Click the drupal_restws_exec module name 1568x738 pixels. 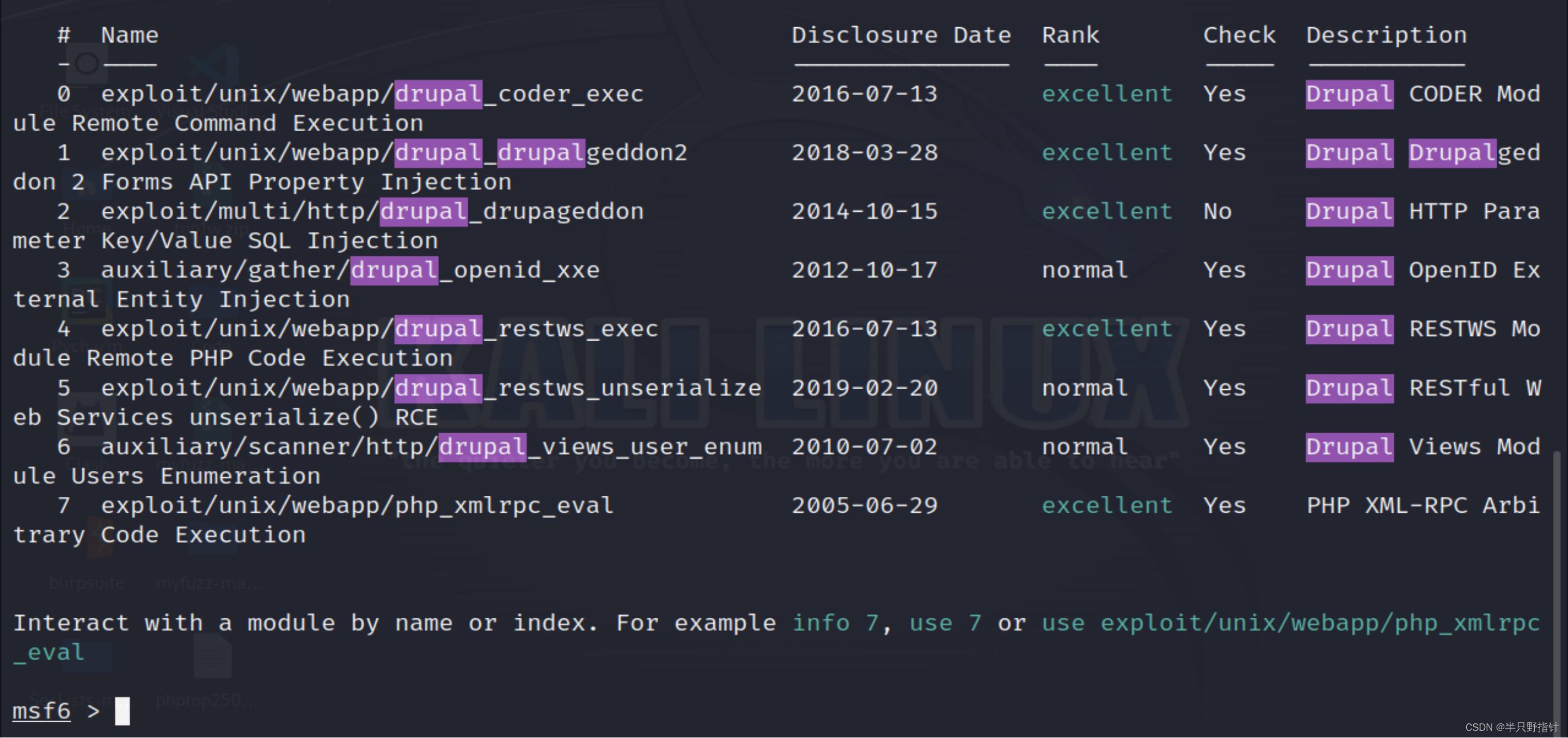click(x=526, y=329)
